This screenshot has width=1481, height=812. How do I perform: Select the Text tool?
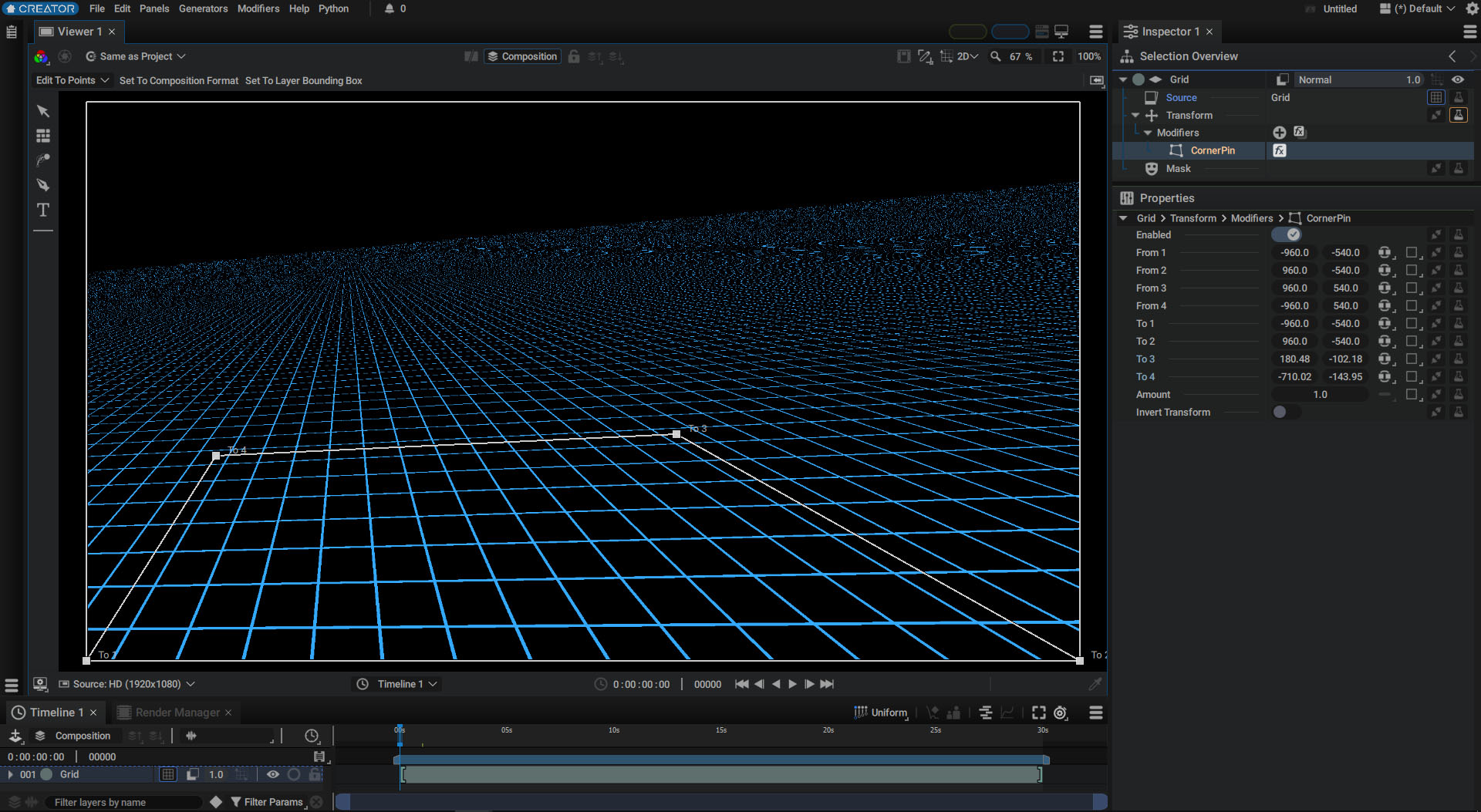(x=43, y=210)
